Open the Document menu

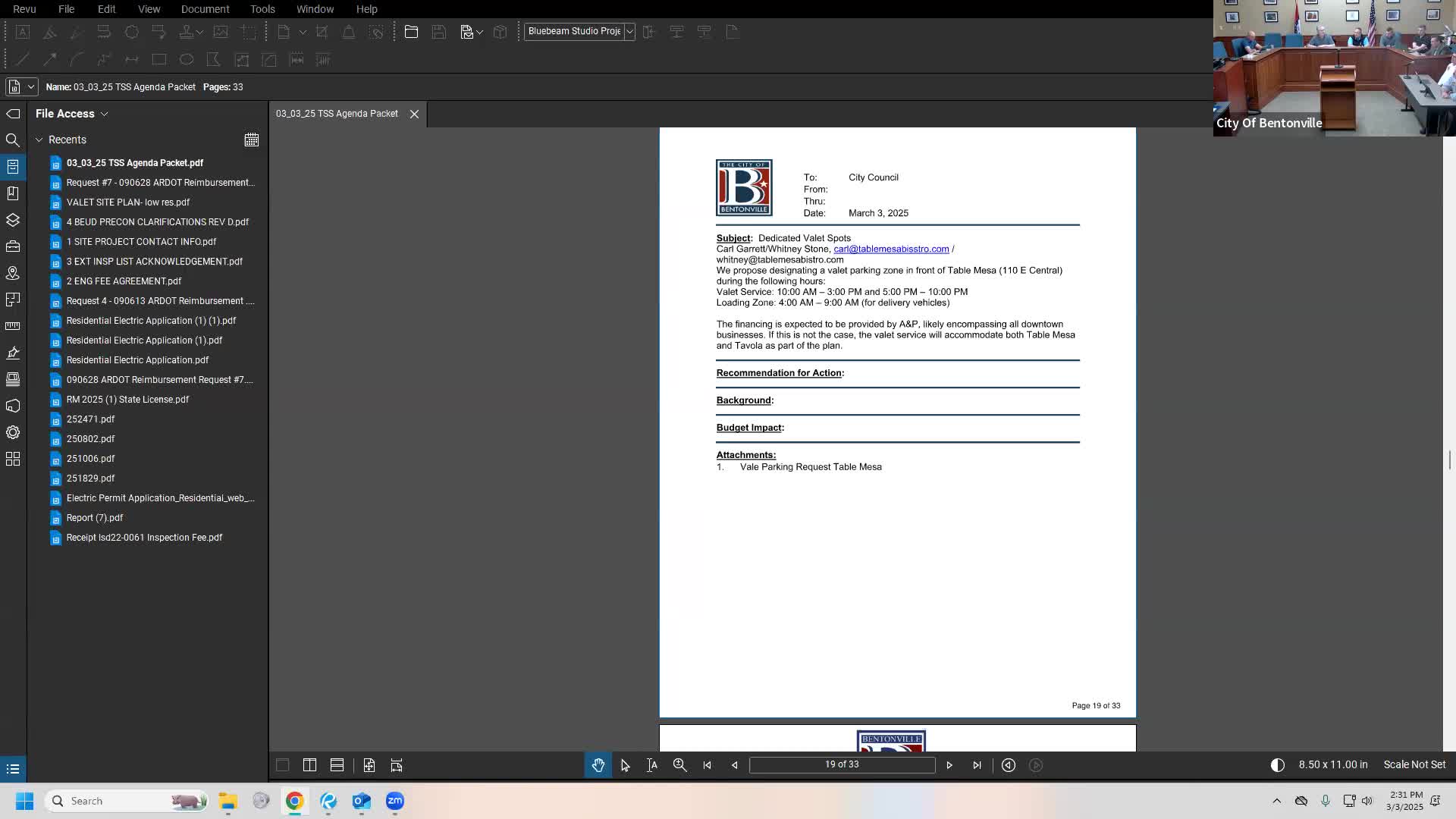click(x=206, y=9)
